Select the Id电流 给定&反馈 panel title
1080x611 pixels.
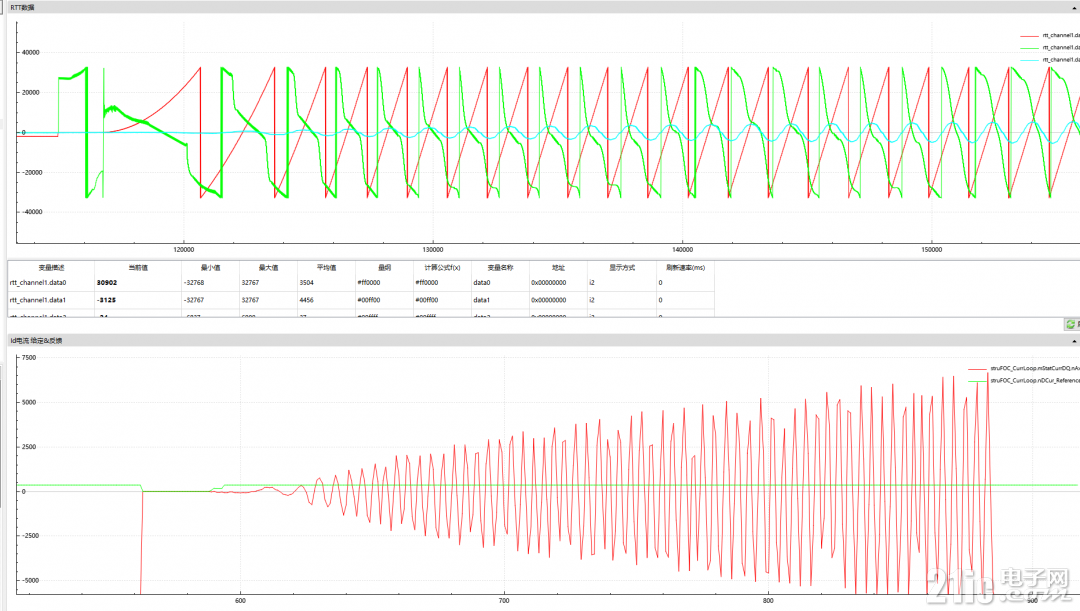(36, 340)
